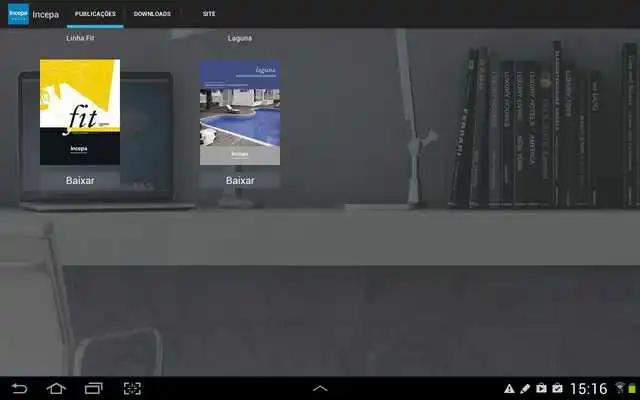Open the Site tab
This screenshot has width=640, height=400.
point(209,14)
